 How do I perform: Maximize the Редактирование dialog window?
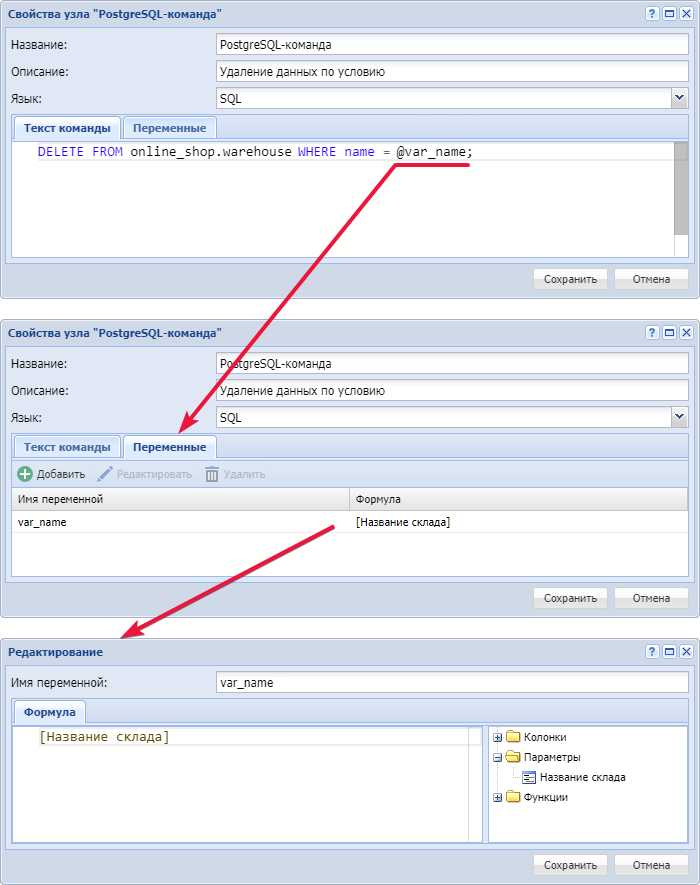[x=669, y=652]
